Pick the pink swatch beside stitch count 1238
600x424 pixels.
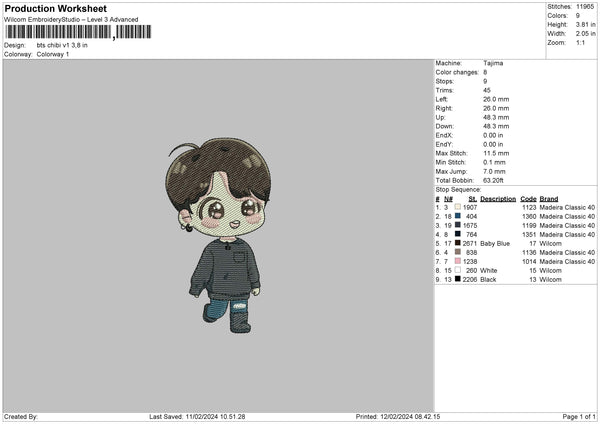[457, 261]
